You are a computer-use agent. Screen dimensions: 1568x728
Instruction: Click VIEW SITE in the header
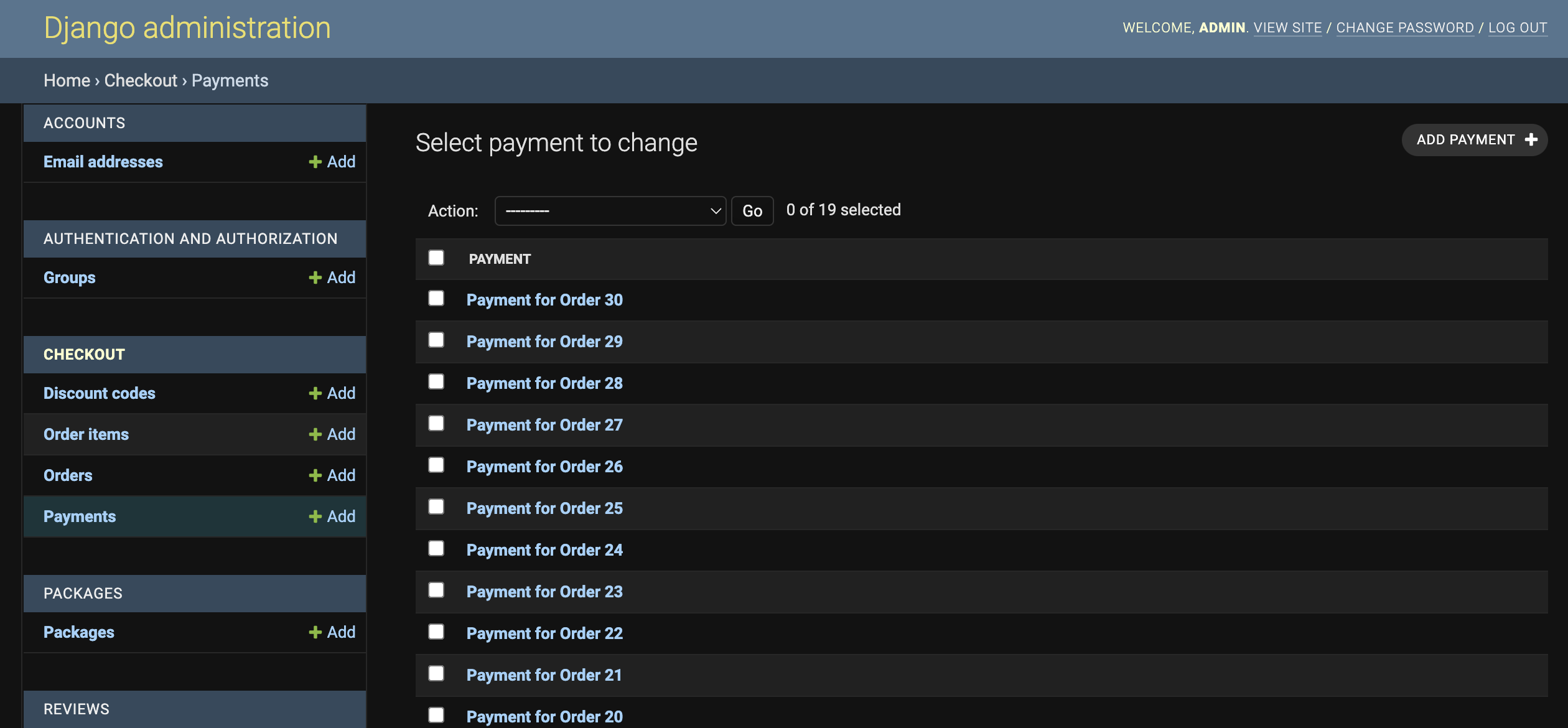tap(1288, 27)
